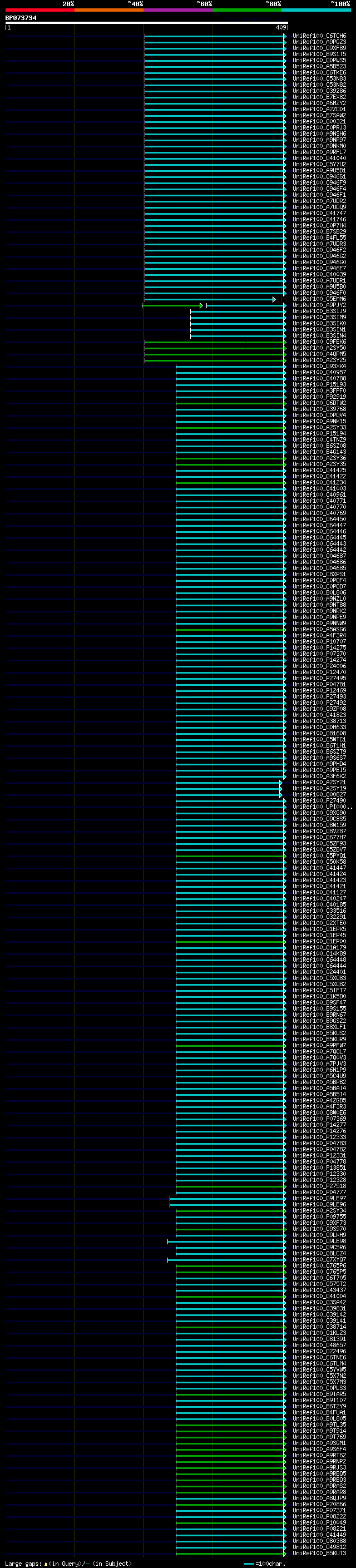Screen dimensions: 356x1568
Task: Click hit label UniRef100_A9TL35
Action: (x=319, y=1424)
